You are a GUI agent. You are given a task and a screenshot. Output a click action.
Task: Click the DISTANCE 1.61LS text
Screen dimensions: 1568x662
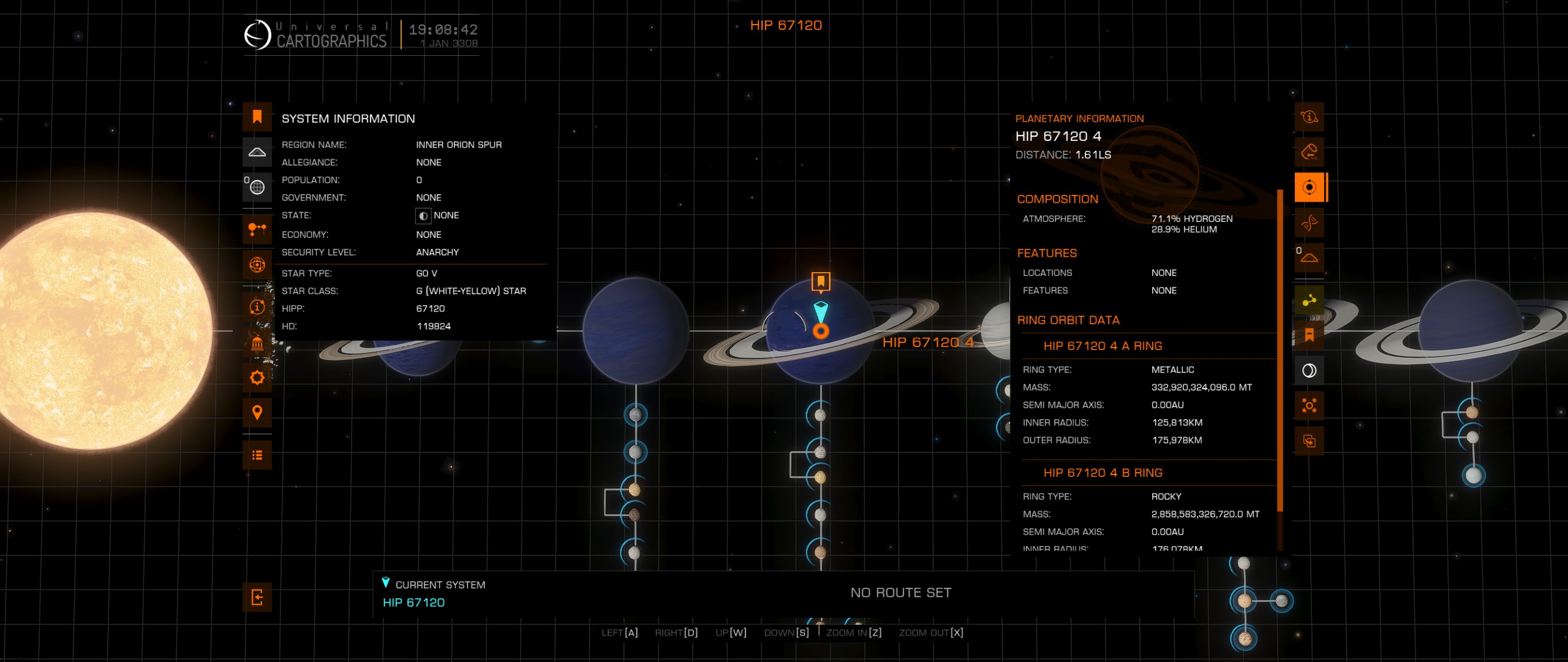1063,154
